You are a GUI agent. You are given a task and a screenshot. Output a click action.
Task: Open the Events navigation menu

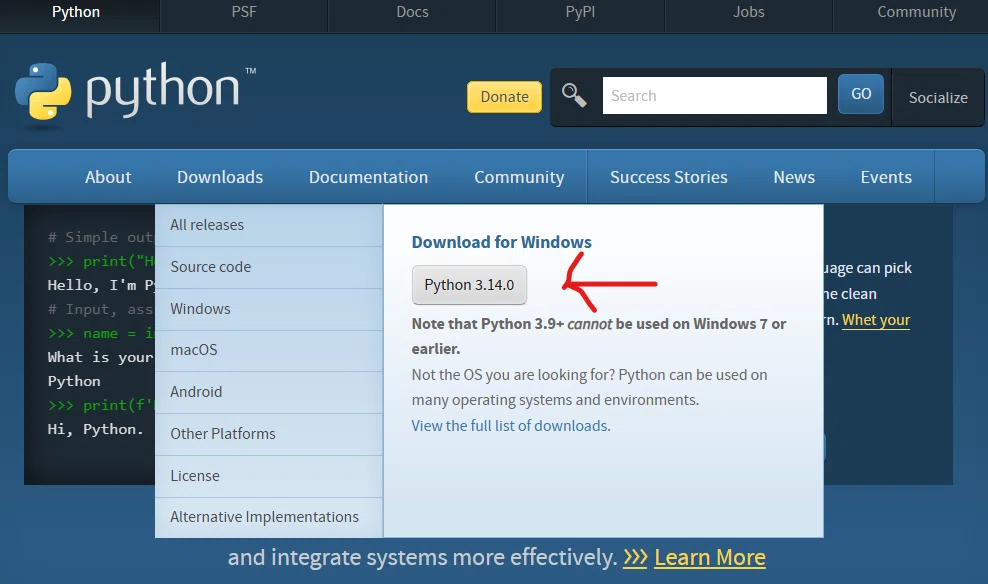pos(886,177)
